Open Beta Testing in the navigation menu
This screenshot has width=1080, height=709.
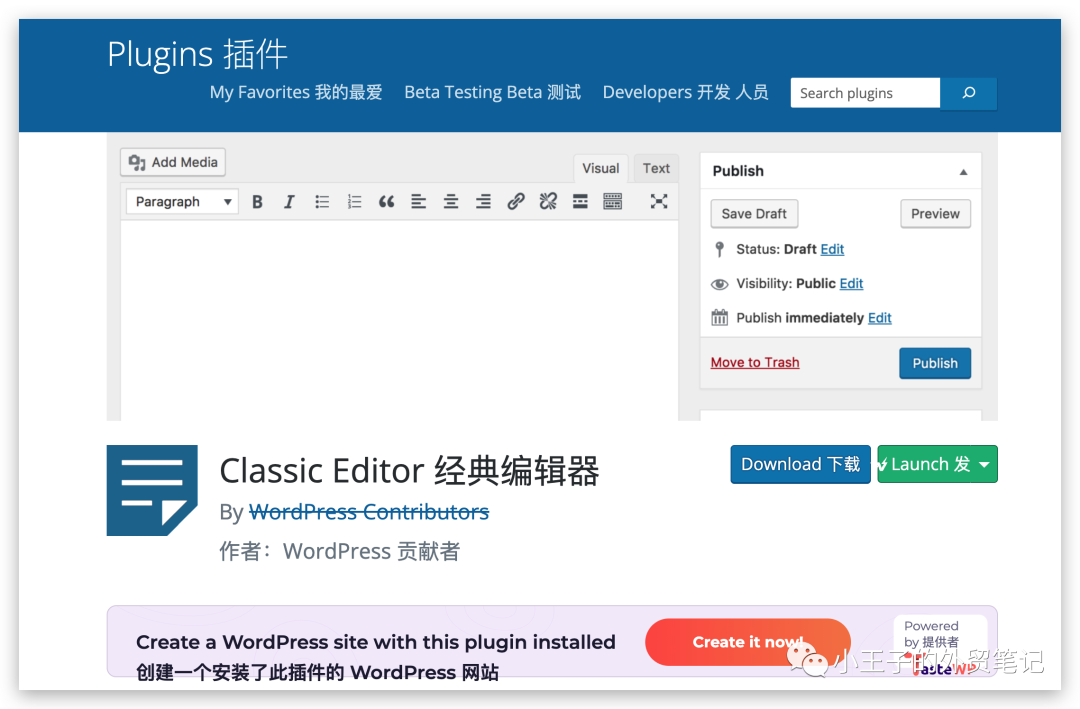pyautogui.click(x=491, y=92)
